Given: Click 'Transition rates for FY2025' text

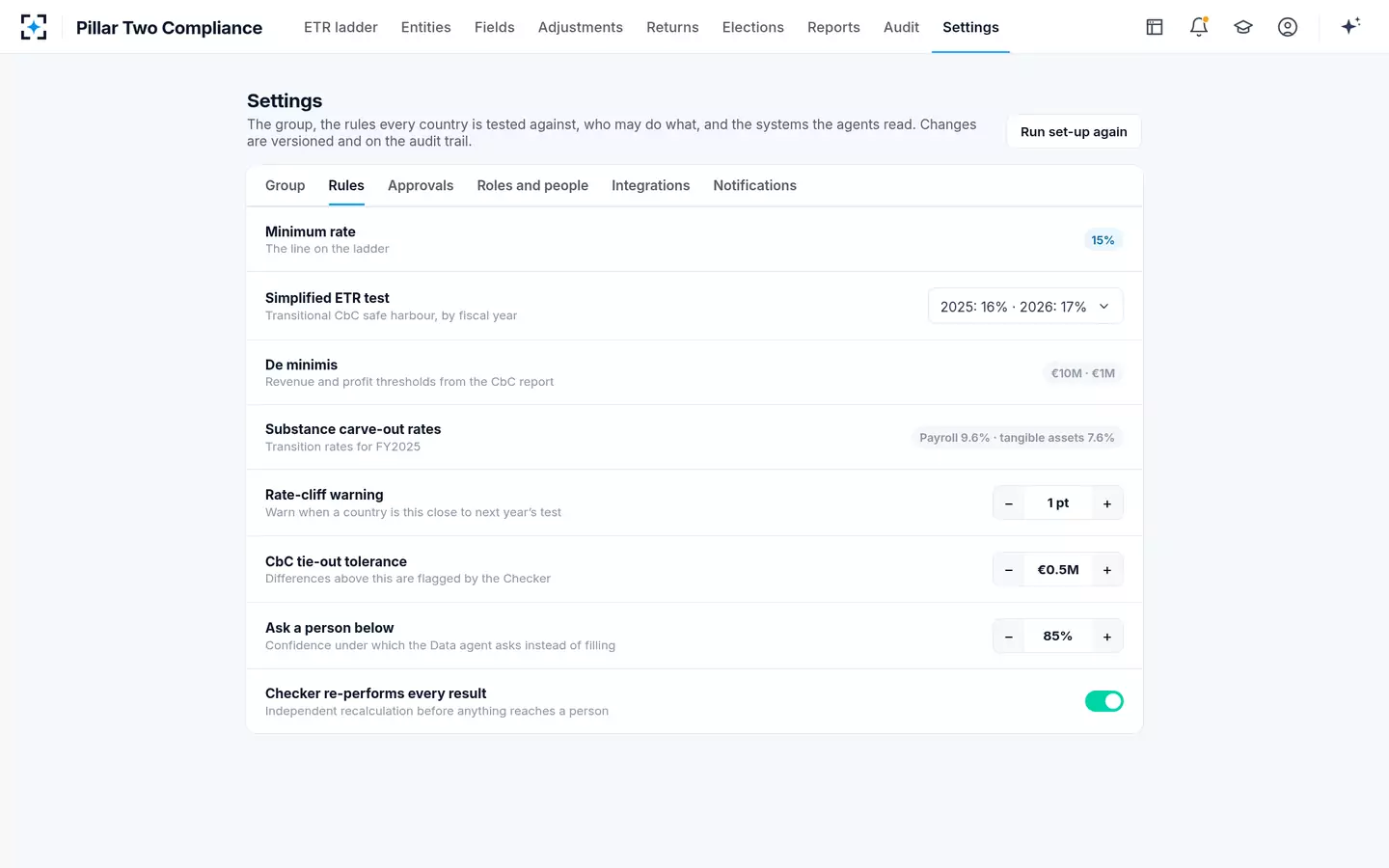Looking at the screenshot, I should pyautogui.click(x=342, y=447).
